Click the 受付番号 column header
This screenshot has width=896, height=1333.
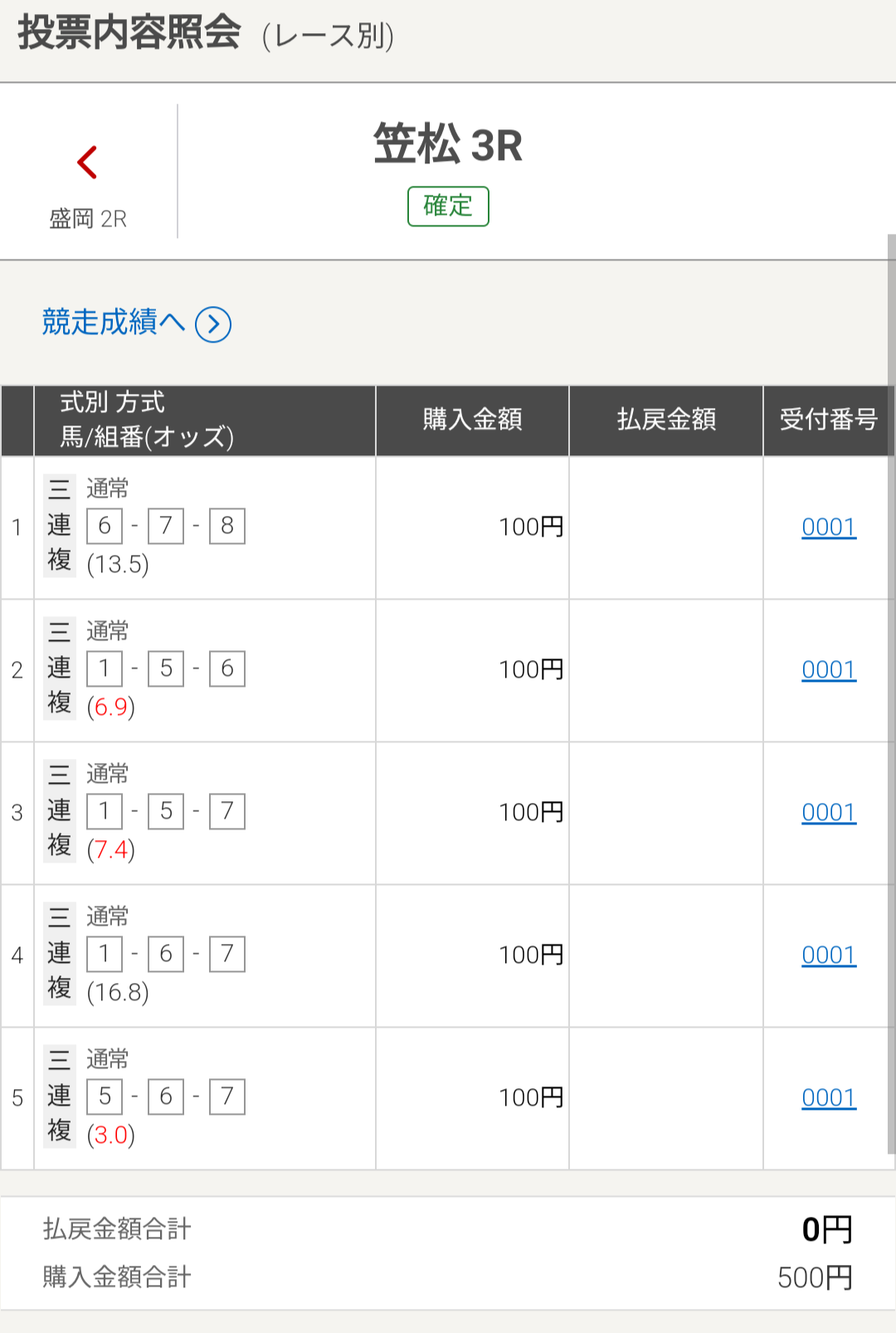coord(828,420)
